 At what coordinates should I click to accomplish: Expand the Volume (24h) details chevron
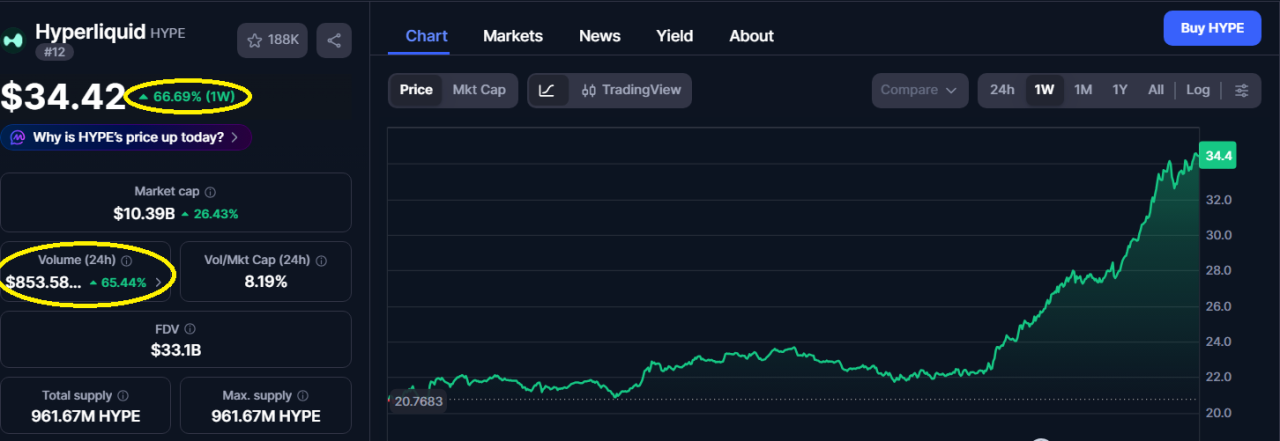pos(158,283)
